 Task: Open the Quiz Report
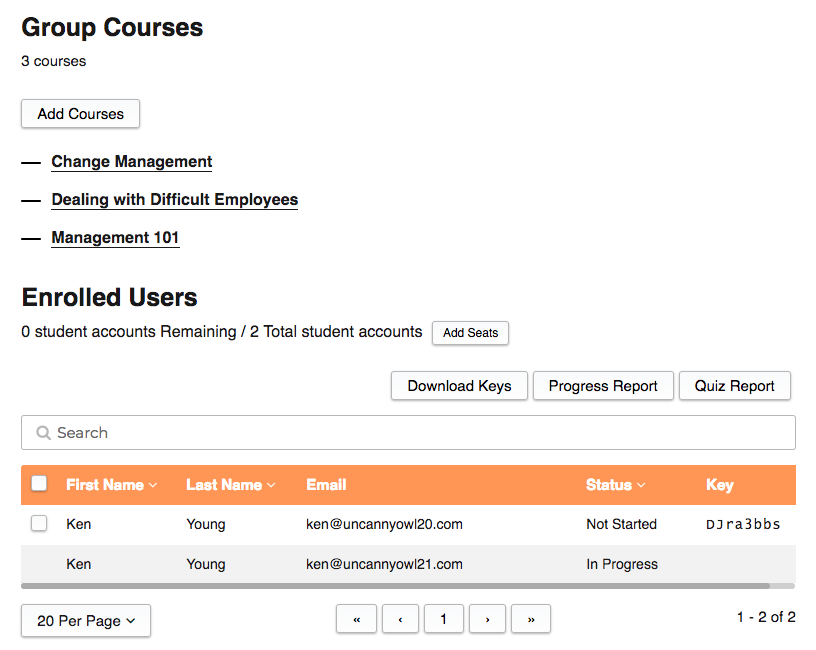[x=735, y=386]
